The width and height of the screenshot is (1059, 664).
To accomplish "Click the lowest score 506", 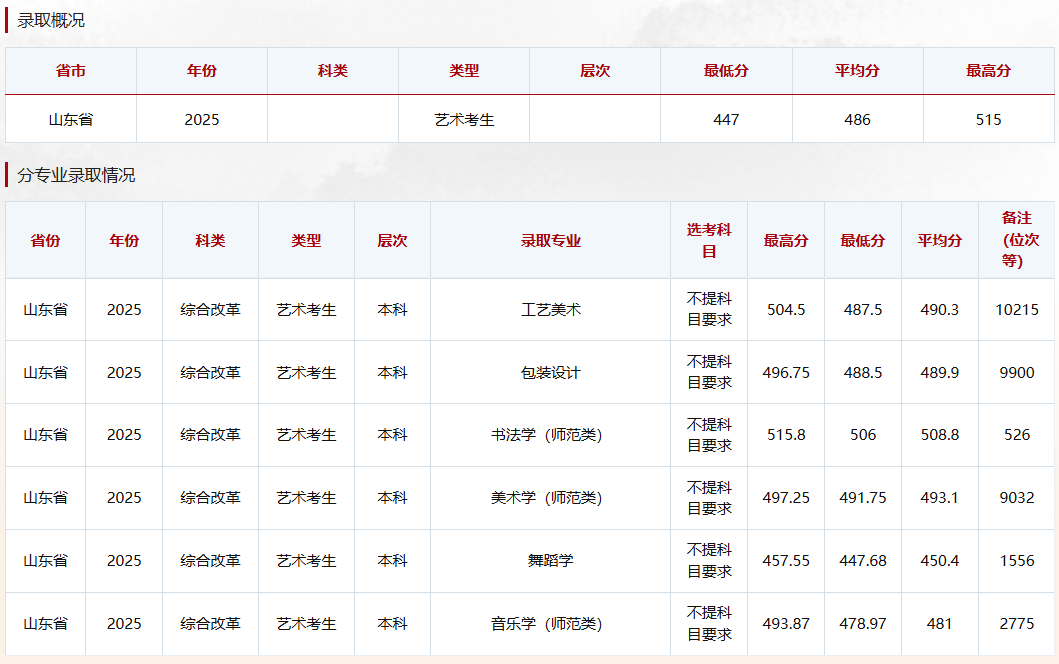I will tap(863, 435).
